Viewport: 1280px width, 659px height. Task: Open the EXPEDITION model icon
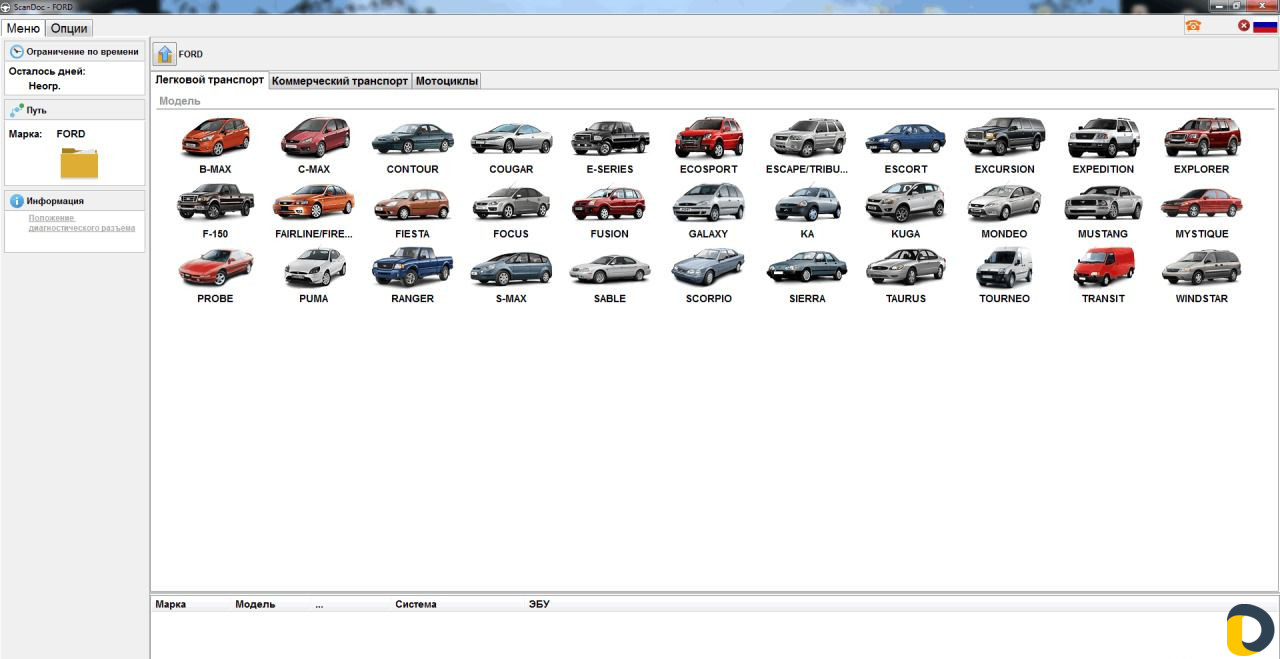[1103, 138]
